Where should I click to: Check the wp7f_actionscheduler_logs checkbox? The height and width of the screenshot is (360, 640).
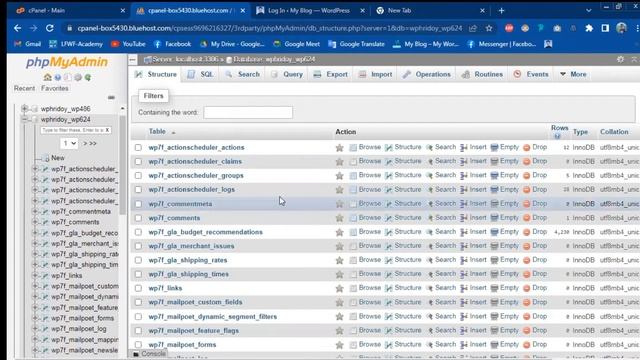click(138, 190)
